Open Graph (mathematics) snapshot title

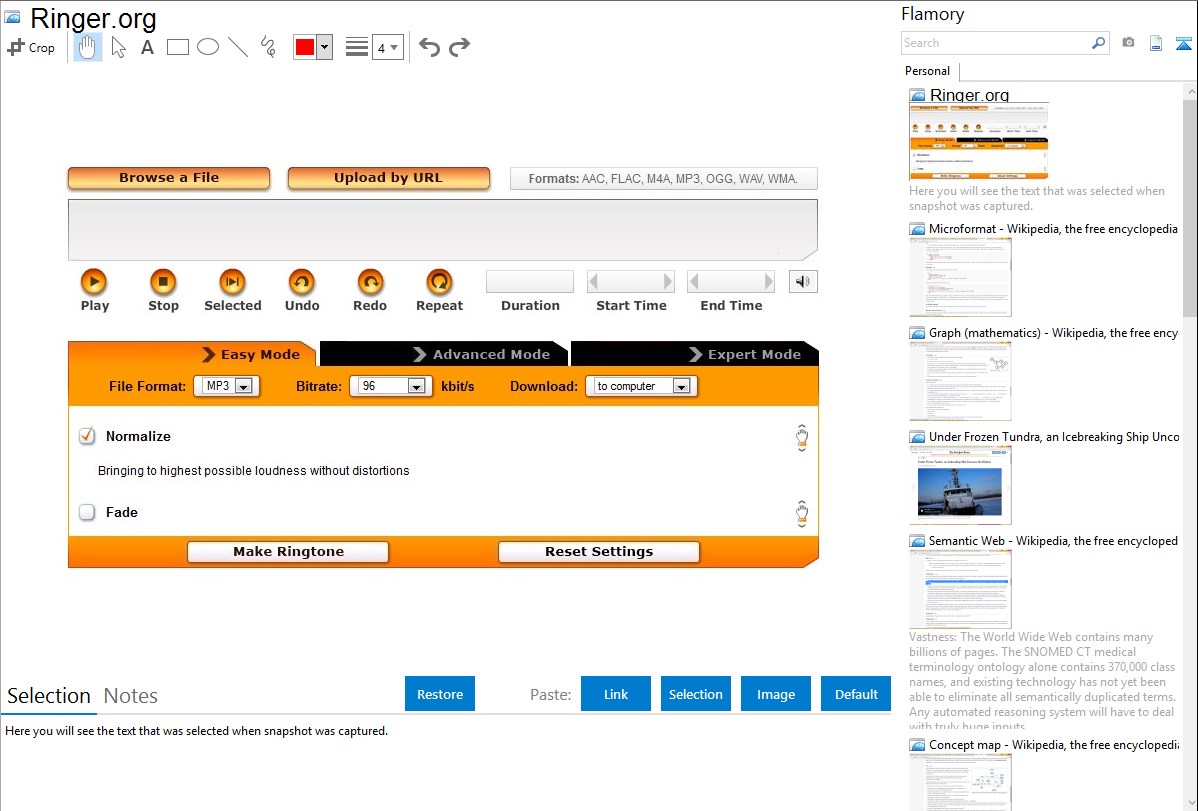1053,333
